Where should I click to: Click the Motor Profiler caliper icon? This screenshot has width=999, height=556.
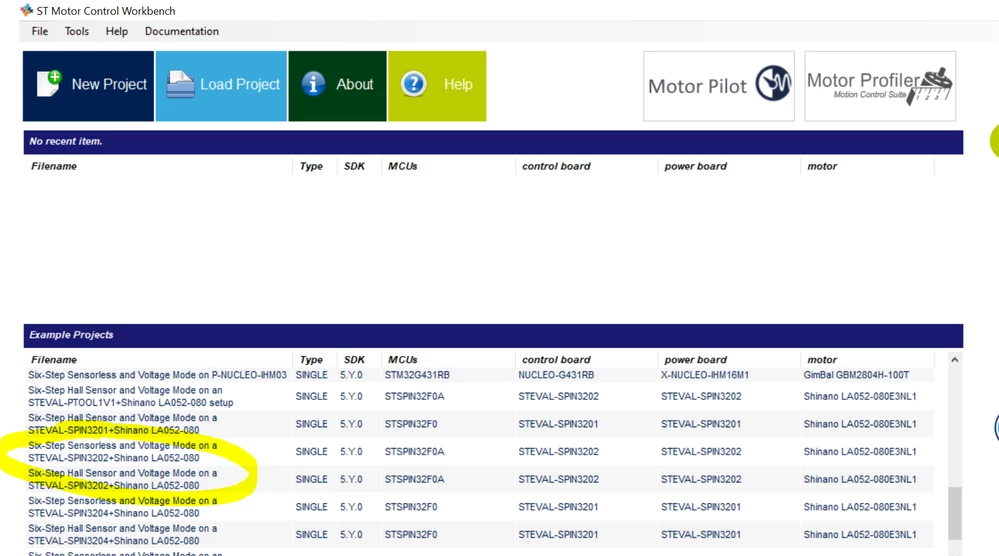pyautogui.click(x=931, y=86)
